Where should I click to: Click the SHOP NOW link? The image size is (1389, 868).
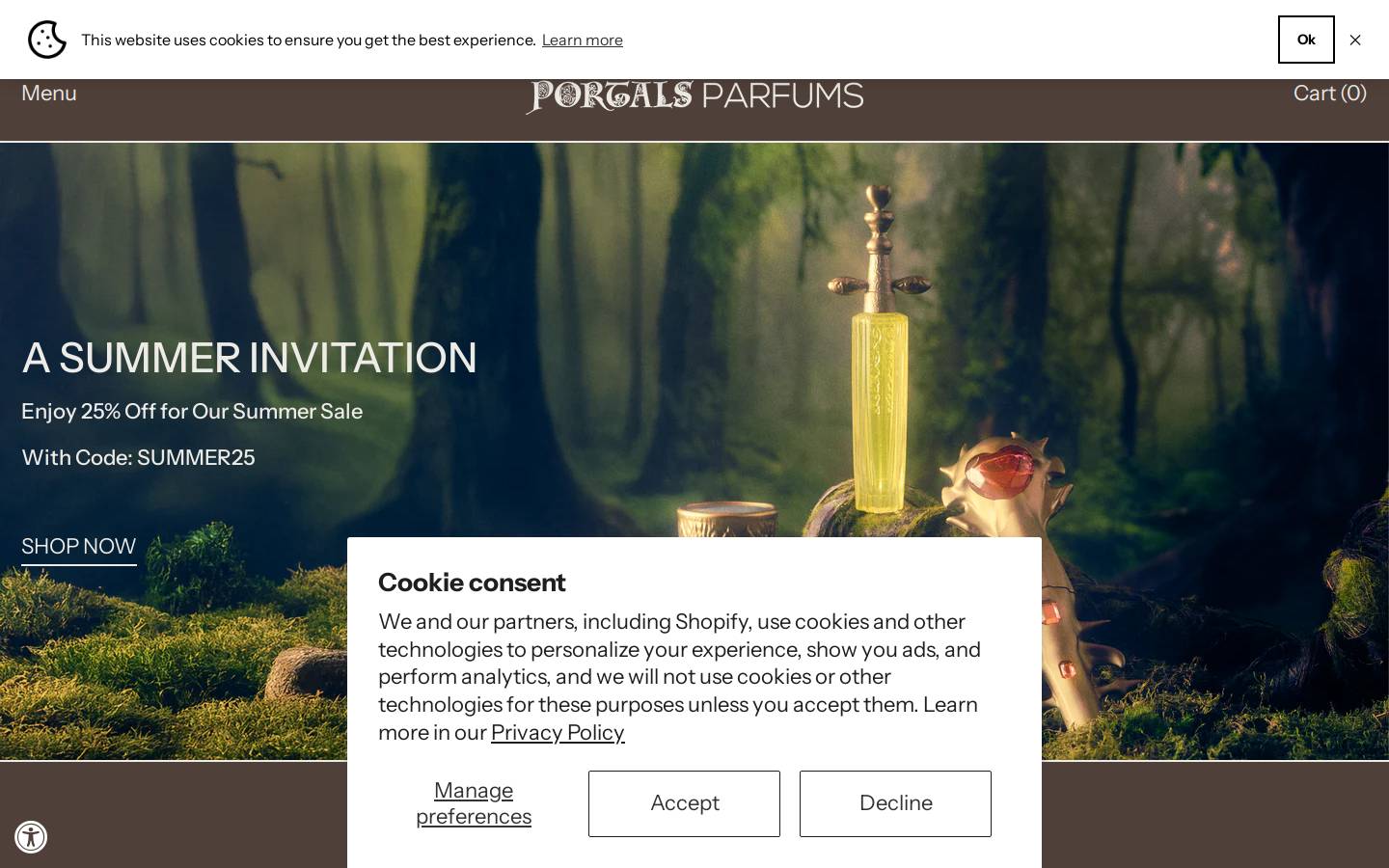click(x=79, y=547)
